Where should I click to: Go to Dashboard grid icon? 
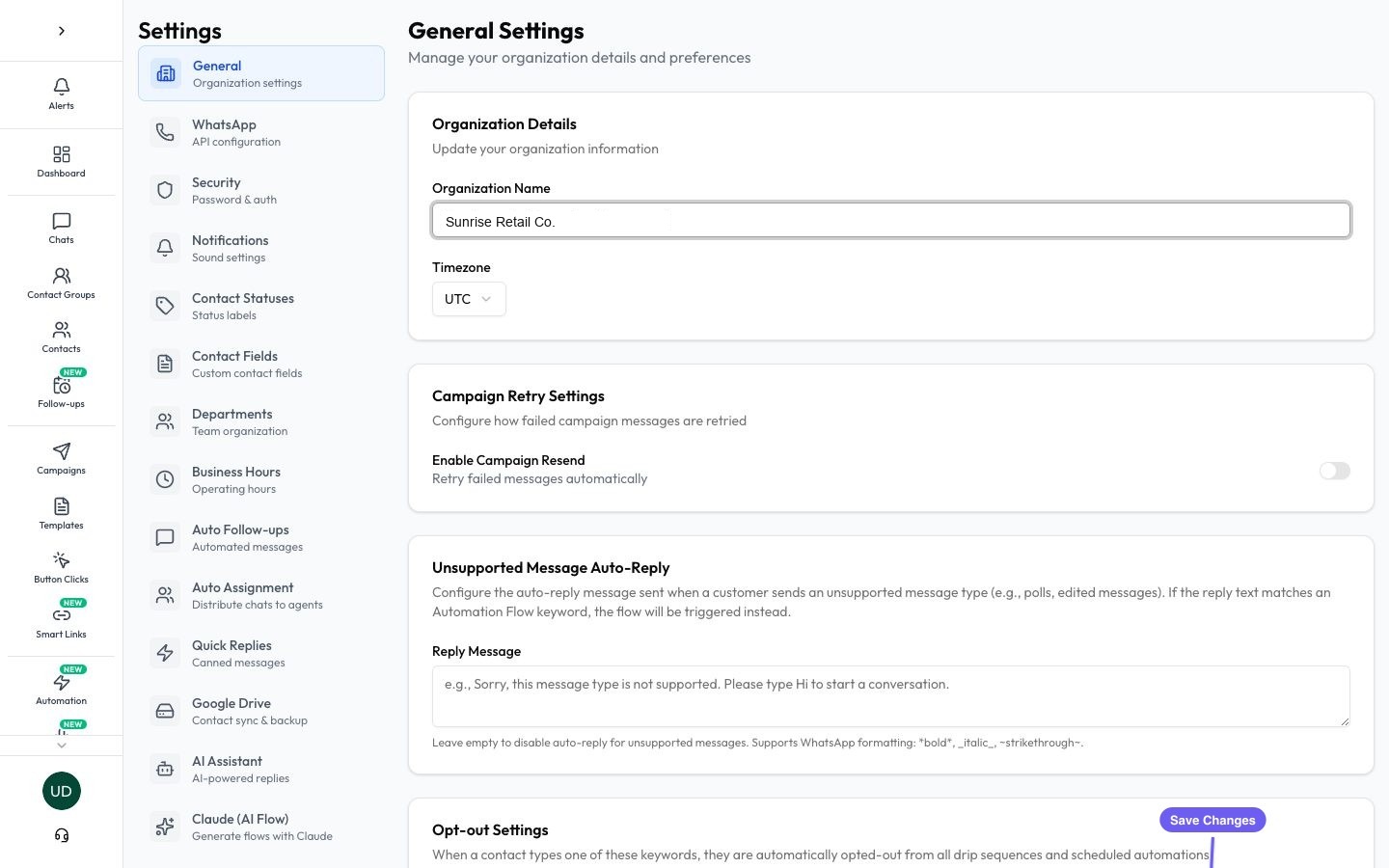click(x=61, y=154)
